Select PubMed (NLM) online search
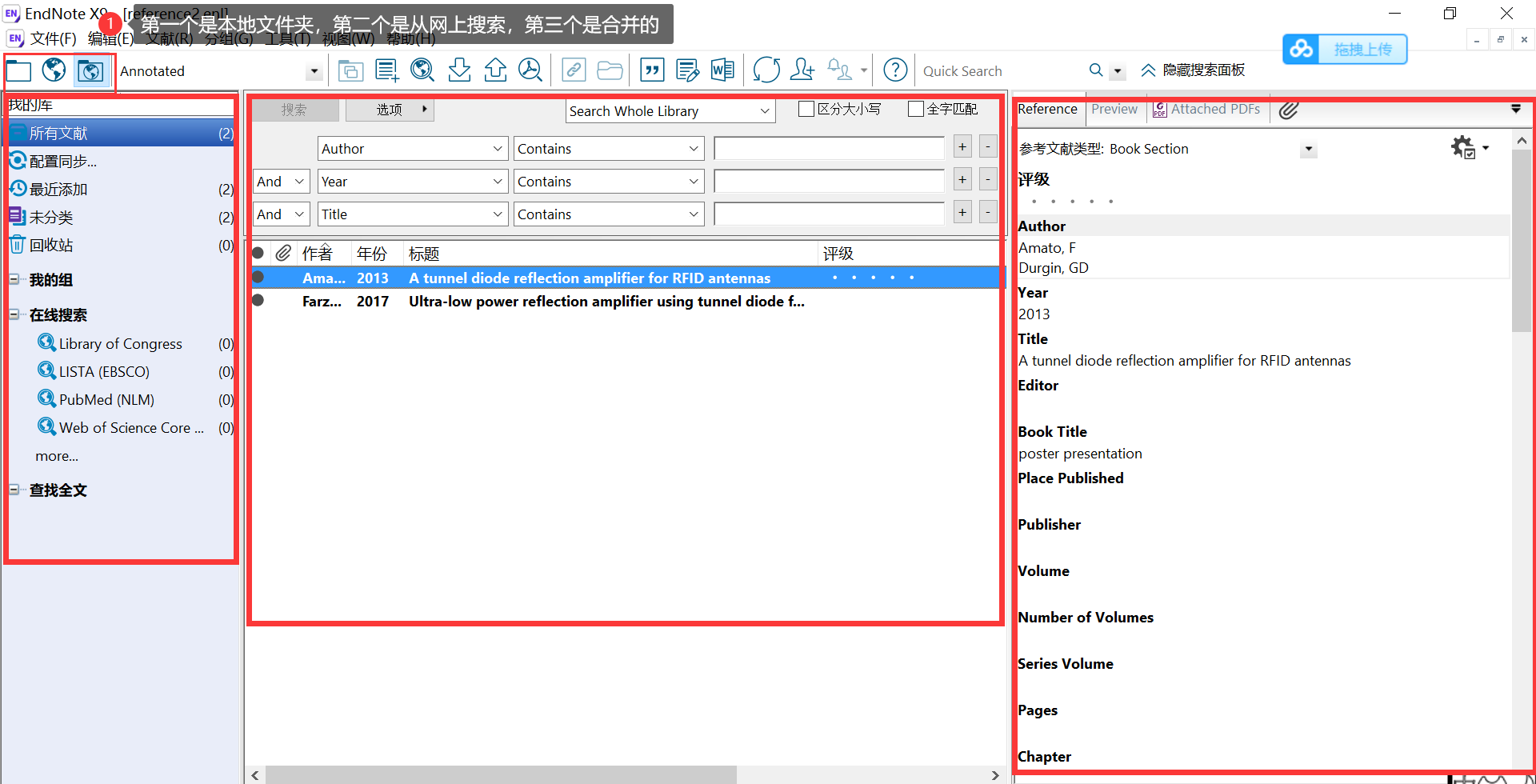1536x784 pixels. 106,400
